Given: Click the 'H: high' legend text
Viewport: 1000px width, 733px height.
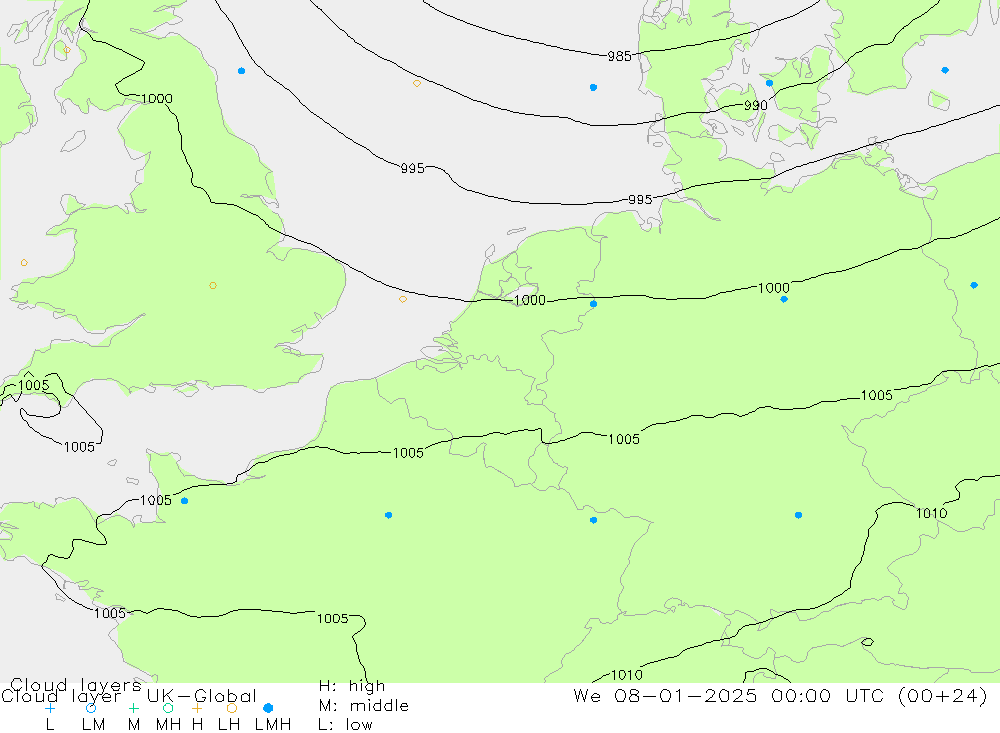Looking at the screenshot, I should coord(352,686).
